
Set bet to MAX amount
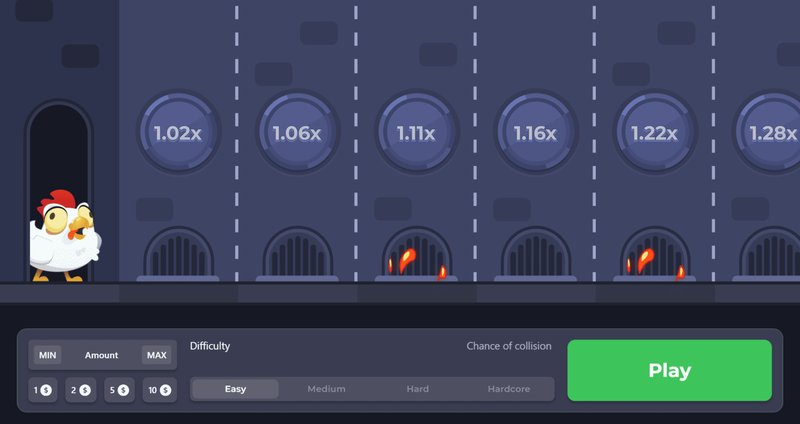[156, 355]
